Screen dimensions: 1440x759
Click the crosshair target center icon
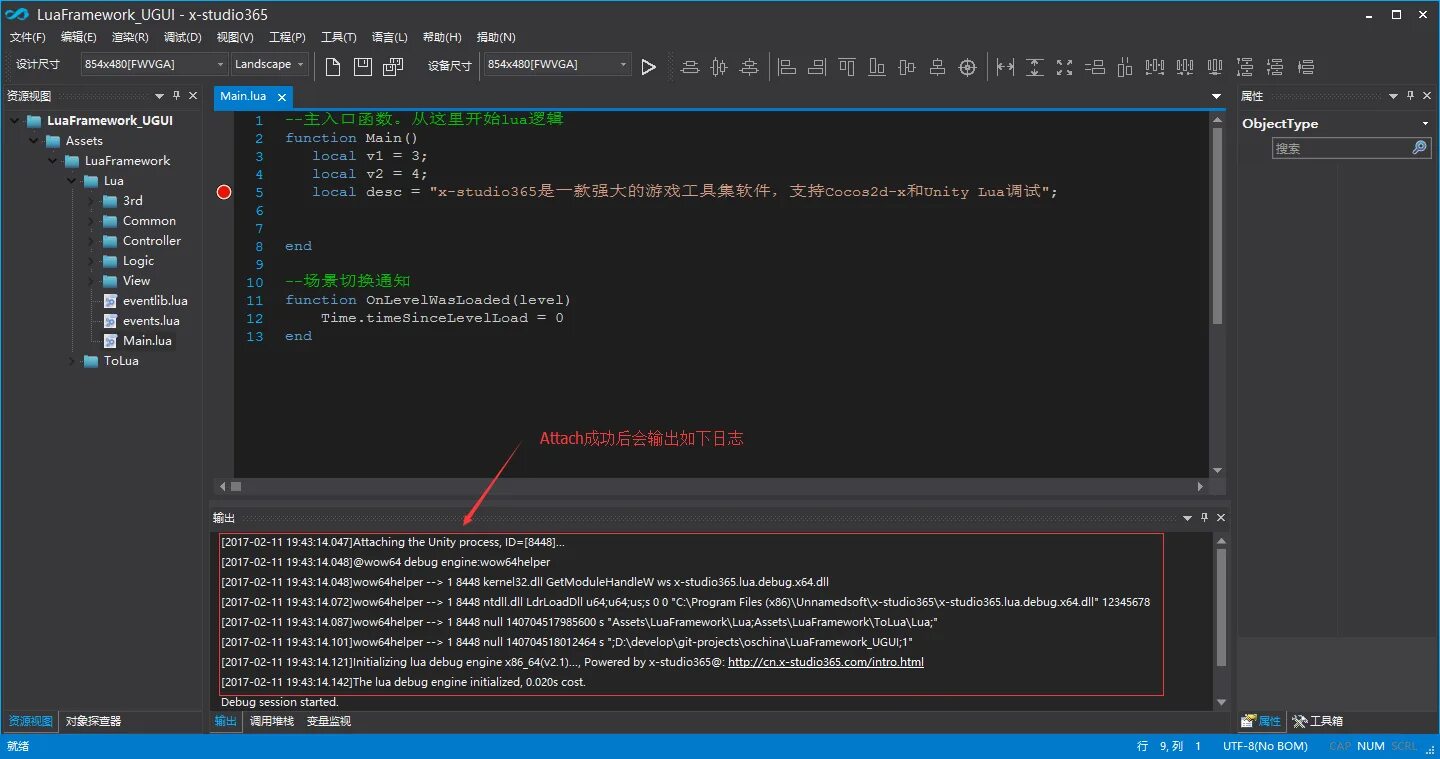pos(967,67)
